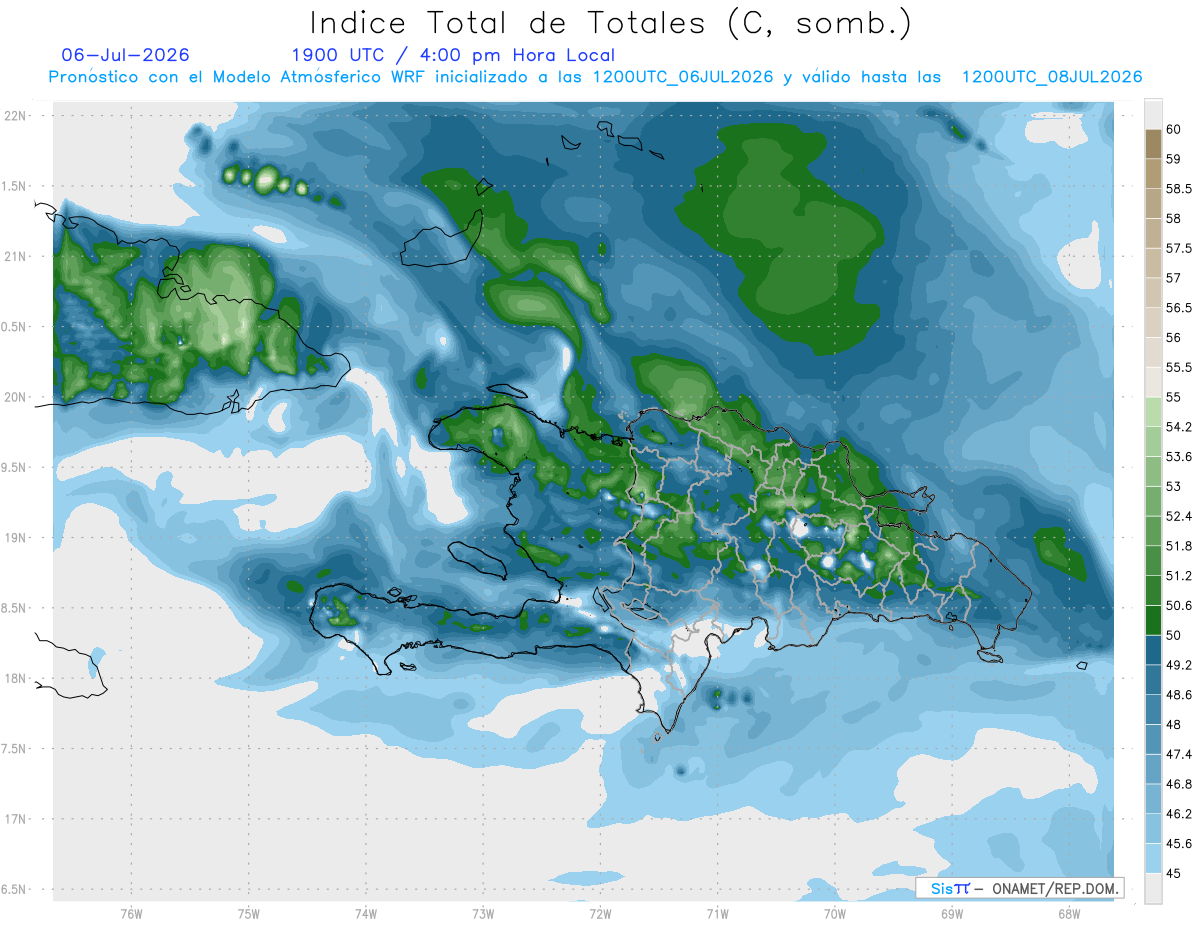Click the "69W" longitude label
This screenshot has width=1200, height=927.
(952, 914)
